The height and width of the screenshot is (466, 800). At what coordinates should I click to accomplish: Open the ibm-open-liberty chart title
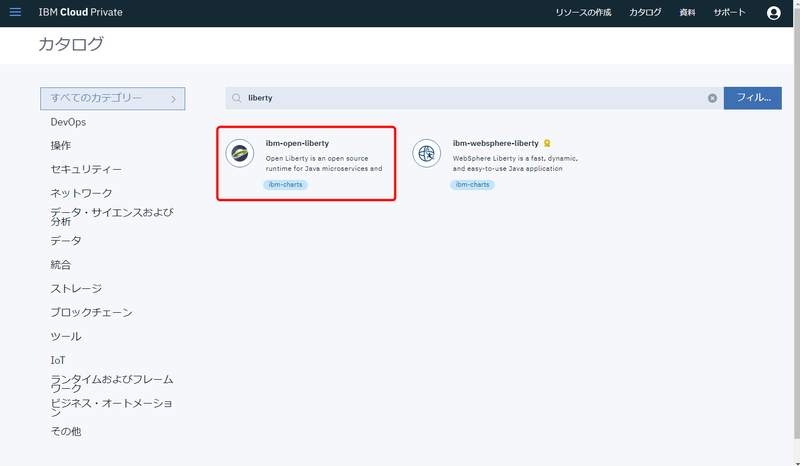click(297, 143)
